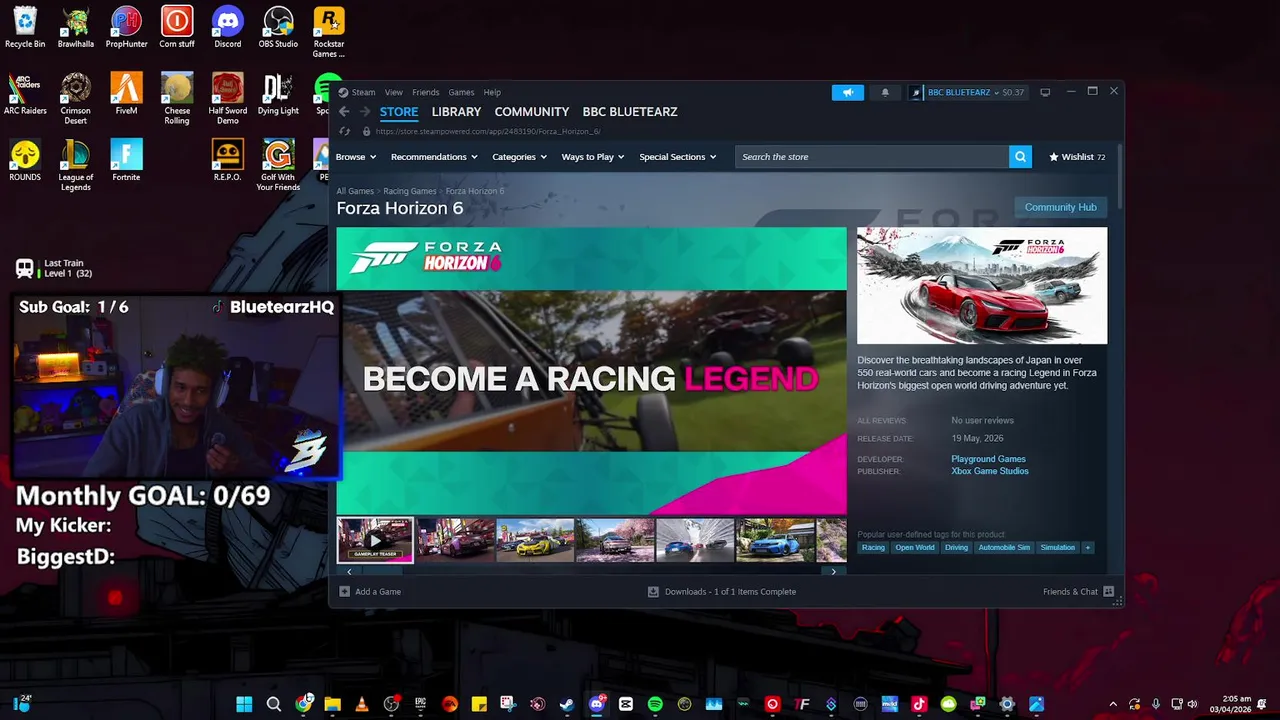Open Help menu in Steam

point(492,92)
